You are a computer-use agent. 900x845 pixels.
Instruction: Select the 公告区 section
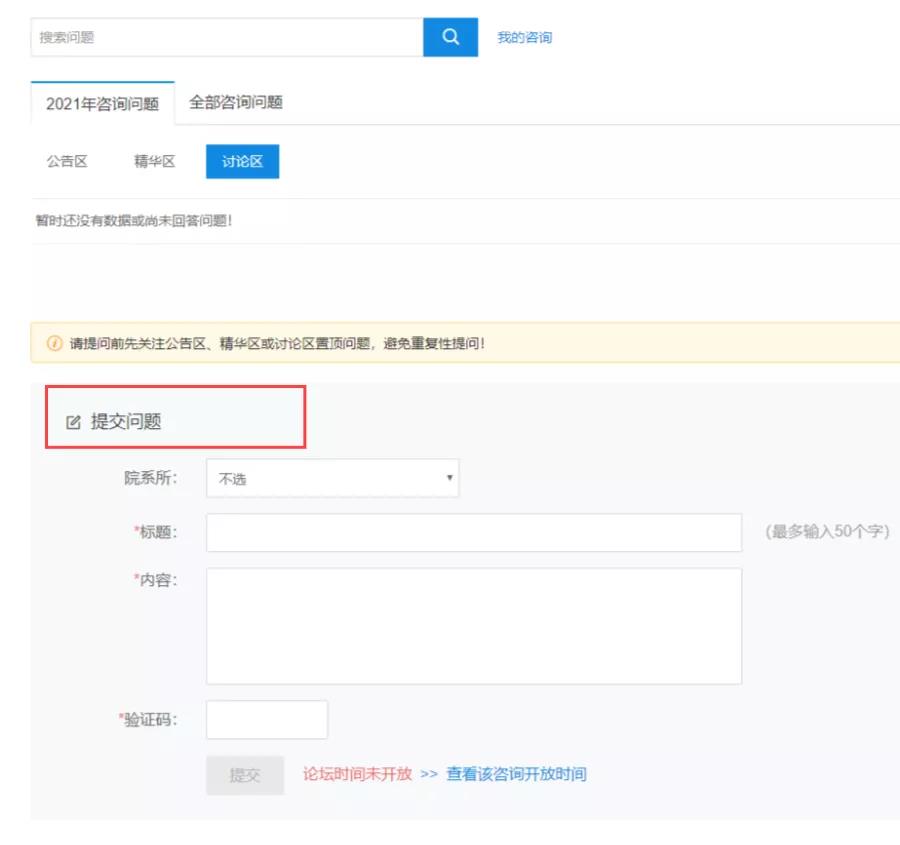point(67,162)
